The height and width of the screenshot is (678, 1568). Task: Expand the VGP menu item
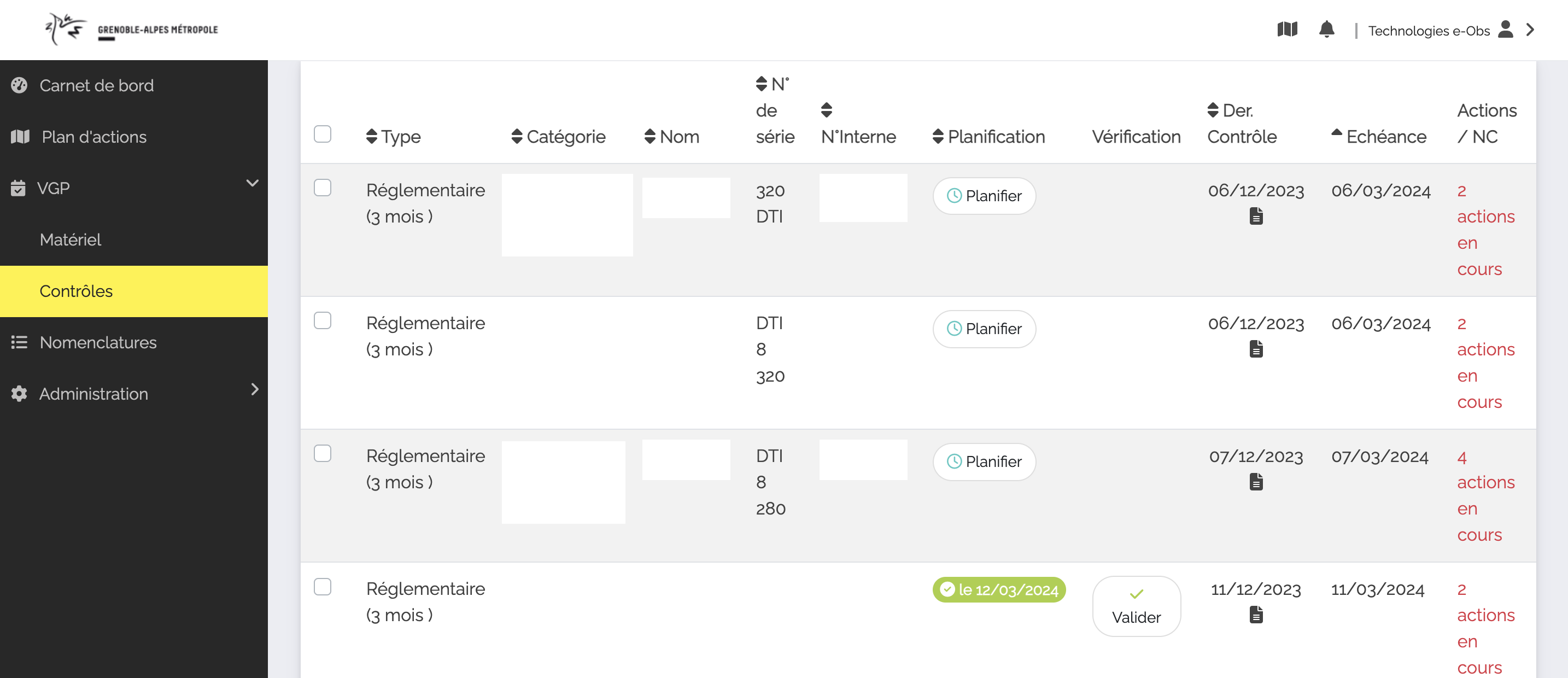(134, 188)
